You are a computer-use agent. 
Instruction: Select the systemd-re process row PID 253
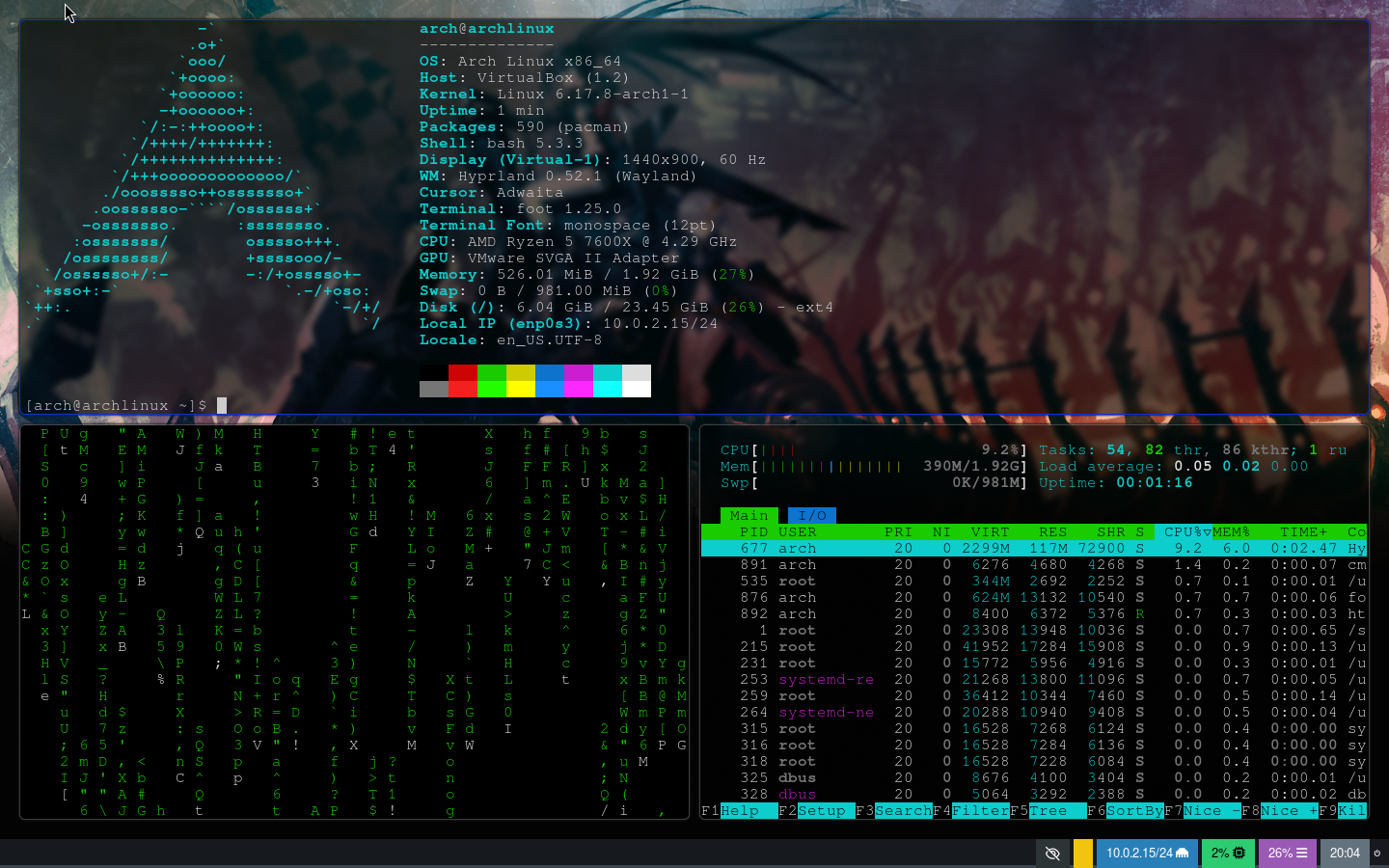[x=1034, y=680]
